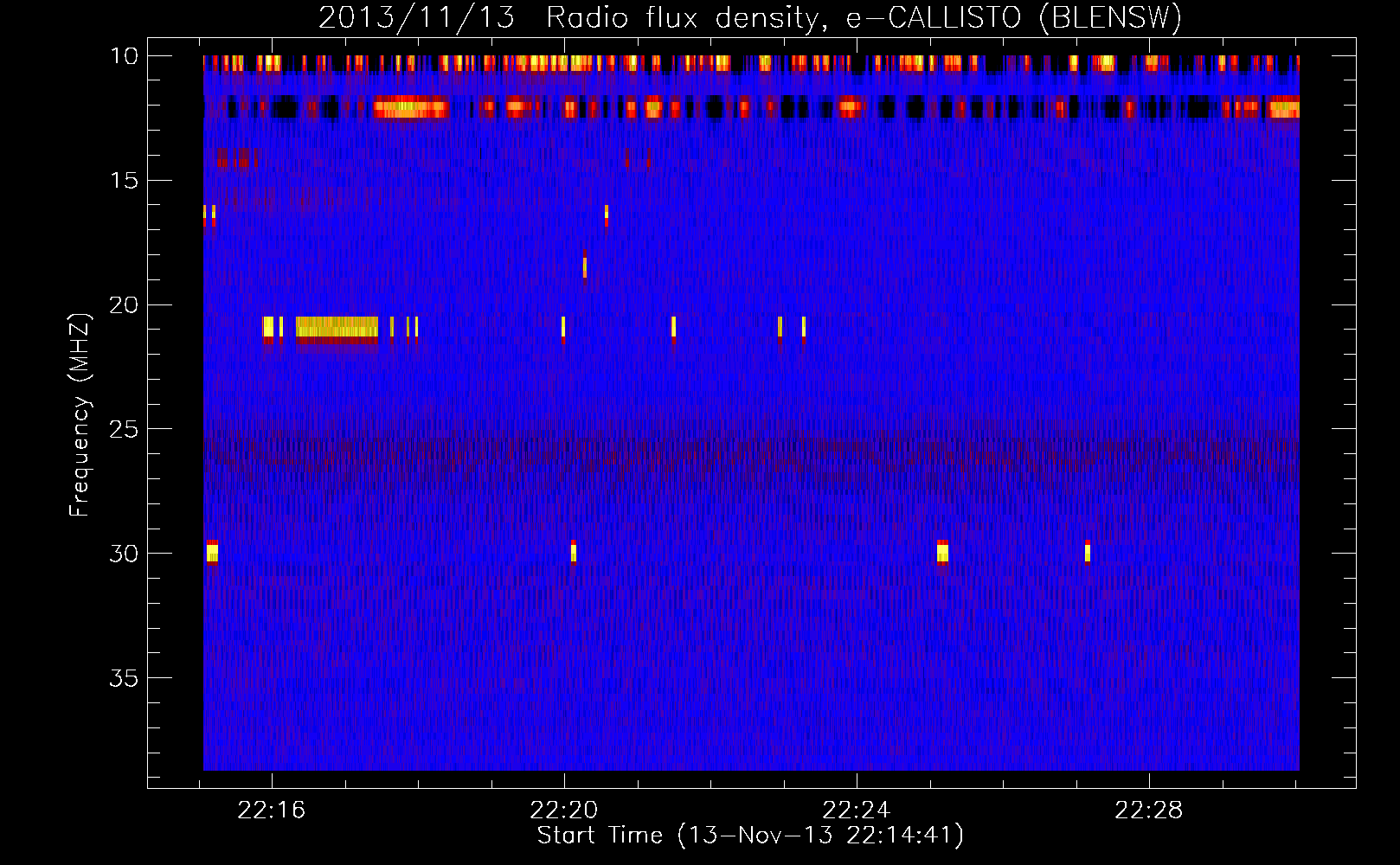Click the 16 MHz spike past 22:20
The image size is (1400, 865).
[x=607, y=215]
